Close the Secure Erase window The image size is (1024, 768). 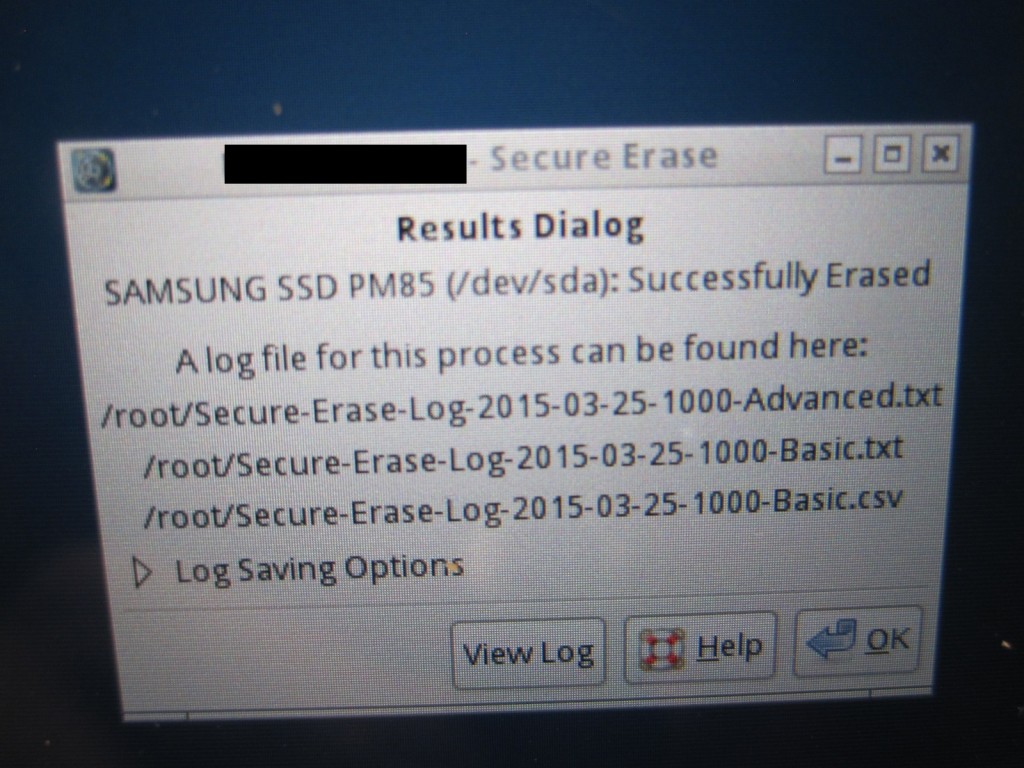coord(940,153)
